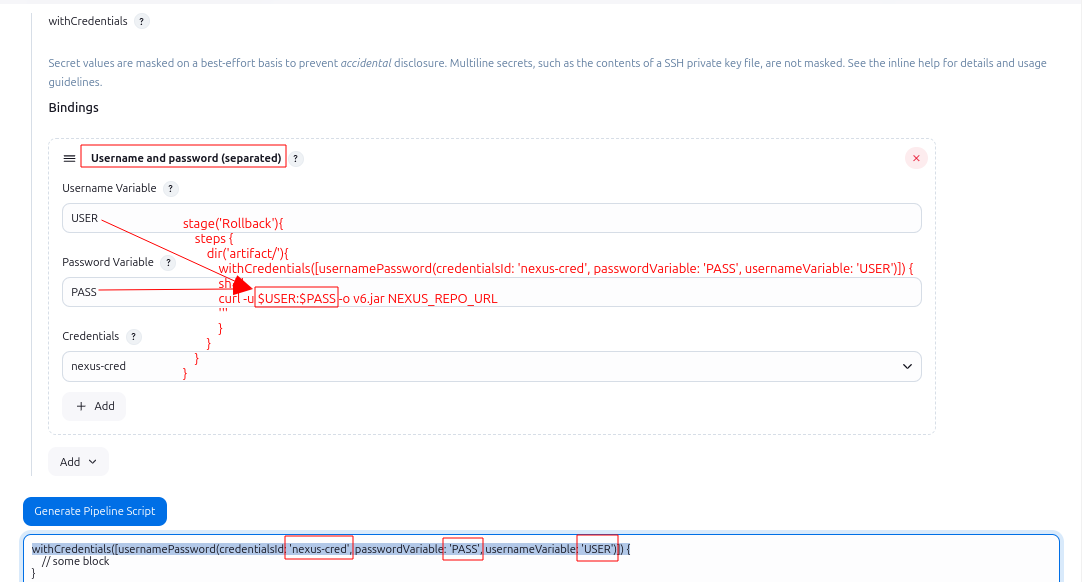Viewport: 1082px width, 582px height.
Task: Open help for the withCredentials step
Action: (x=141, y=21)
